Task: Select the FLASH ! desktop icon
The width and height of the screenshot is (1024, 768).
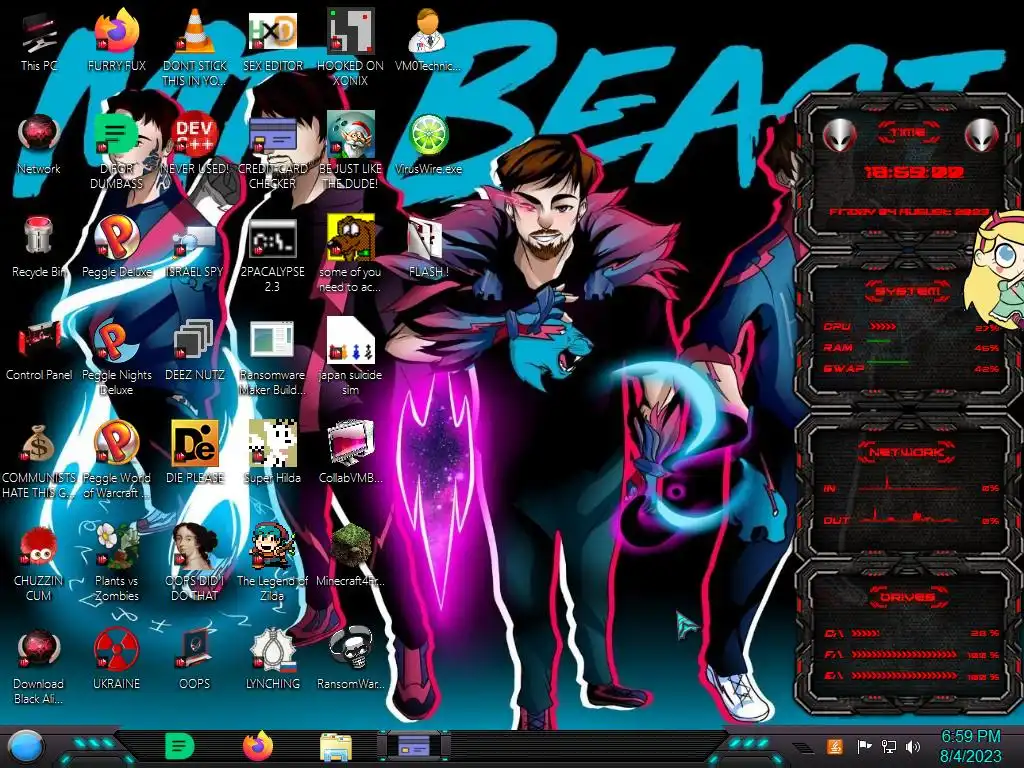Action: 428,248
